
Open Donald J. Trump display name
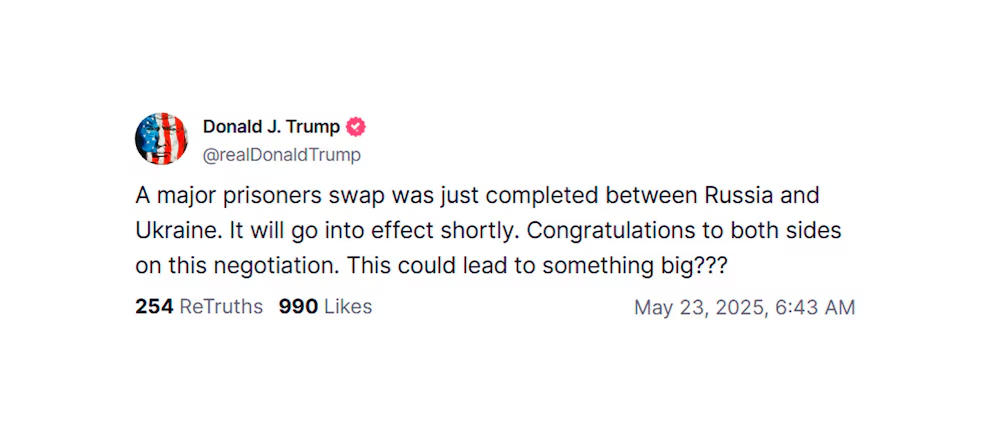coord(271,127)
